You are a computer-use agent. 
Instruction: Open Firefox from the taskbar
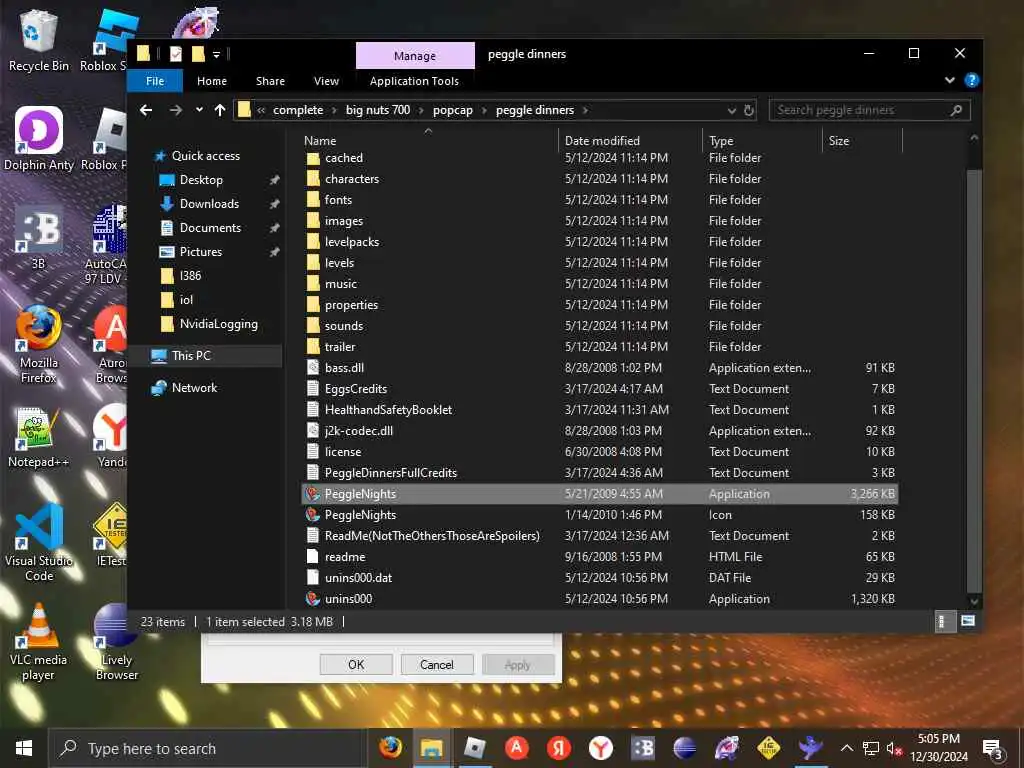391,748
